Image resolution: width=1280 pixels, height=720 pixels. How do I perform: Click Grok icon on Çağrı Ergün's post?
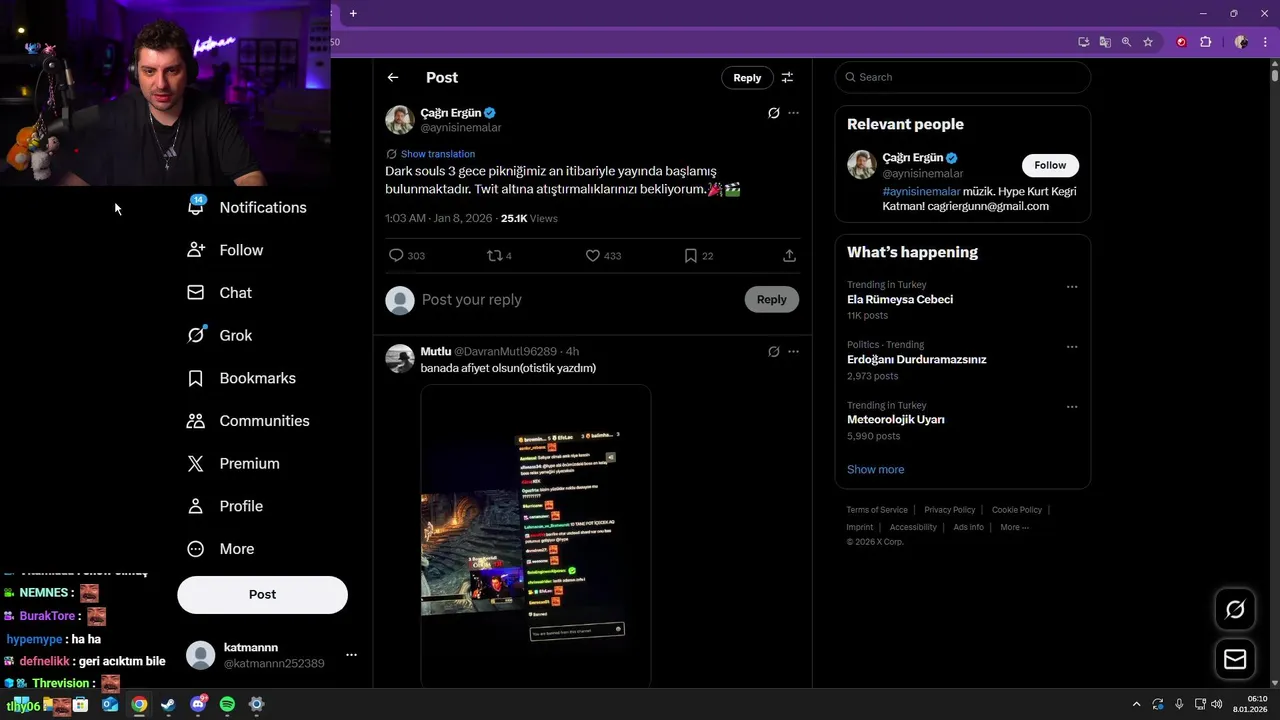pyautogui.click(x=773, y=113)
